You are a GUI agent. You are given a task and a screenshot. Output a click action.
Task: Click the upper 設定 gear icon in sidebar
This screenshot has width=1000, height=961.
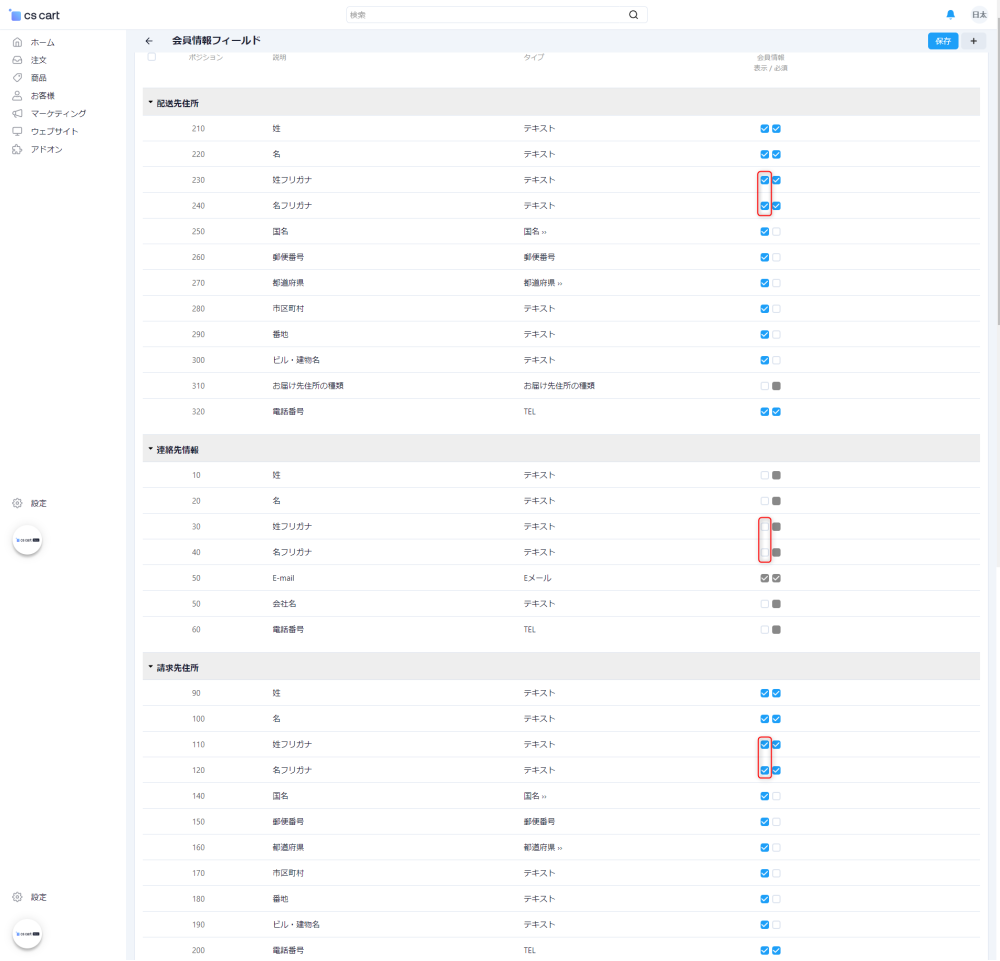tap(17, 503)
